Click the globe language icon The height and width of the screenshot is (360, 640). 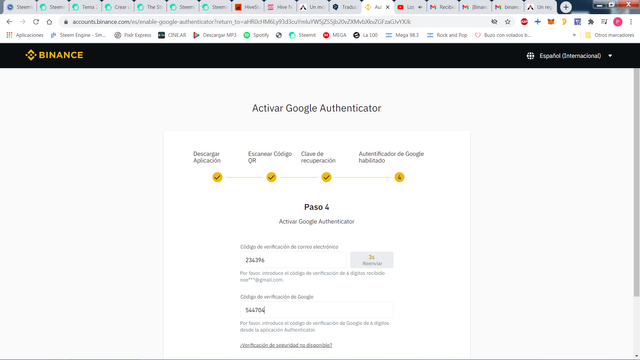coord(530,56)
